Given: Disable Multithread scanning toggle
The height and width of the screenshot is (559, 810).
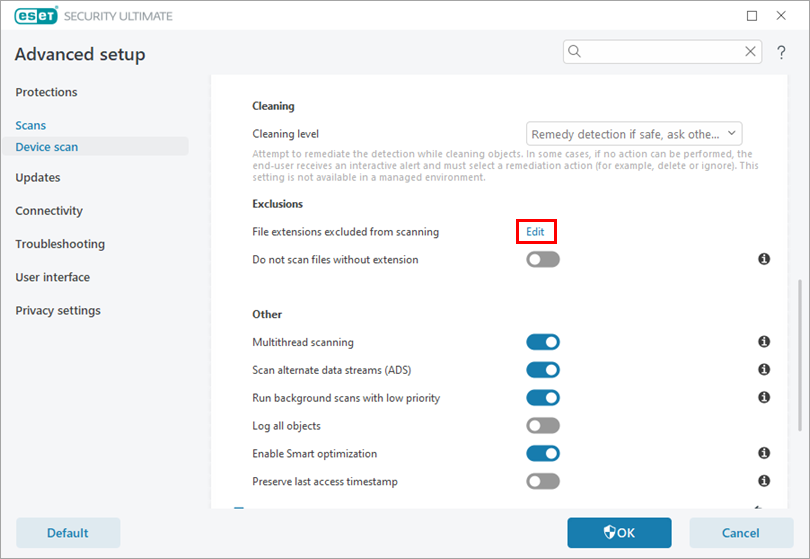Looking at the screenshot, I should point(543,342).
